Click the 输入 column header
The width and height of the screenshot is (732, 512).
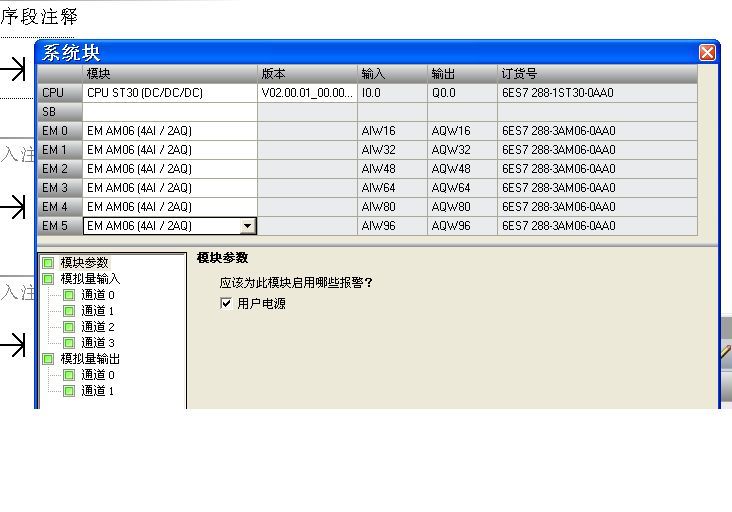coord(392,74)
